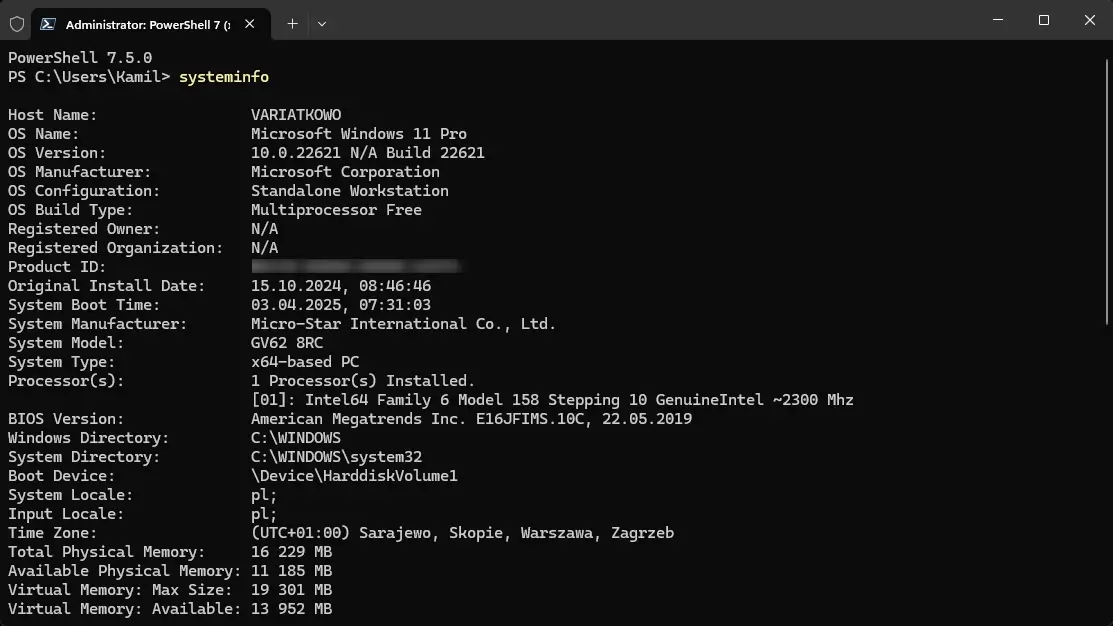Close the Administrator: PowerShell 7 tab

[250, 24]
